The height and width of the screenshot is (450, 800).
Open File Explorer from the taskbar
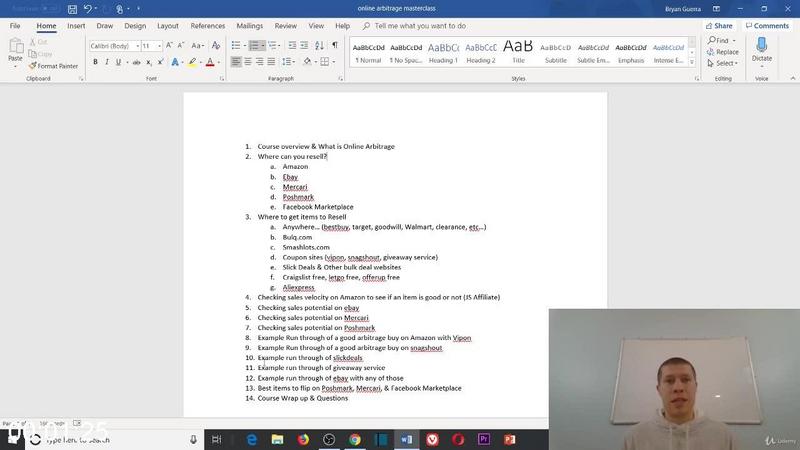(x=278, y=439)
